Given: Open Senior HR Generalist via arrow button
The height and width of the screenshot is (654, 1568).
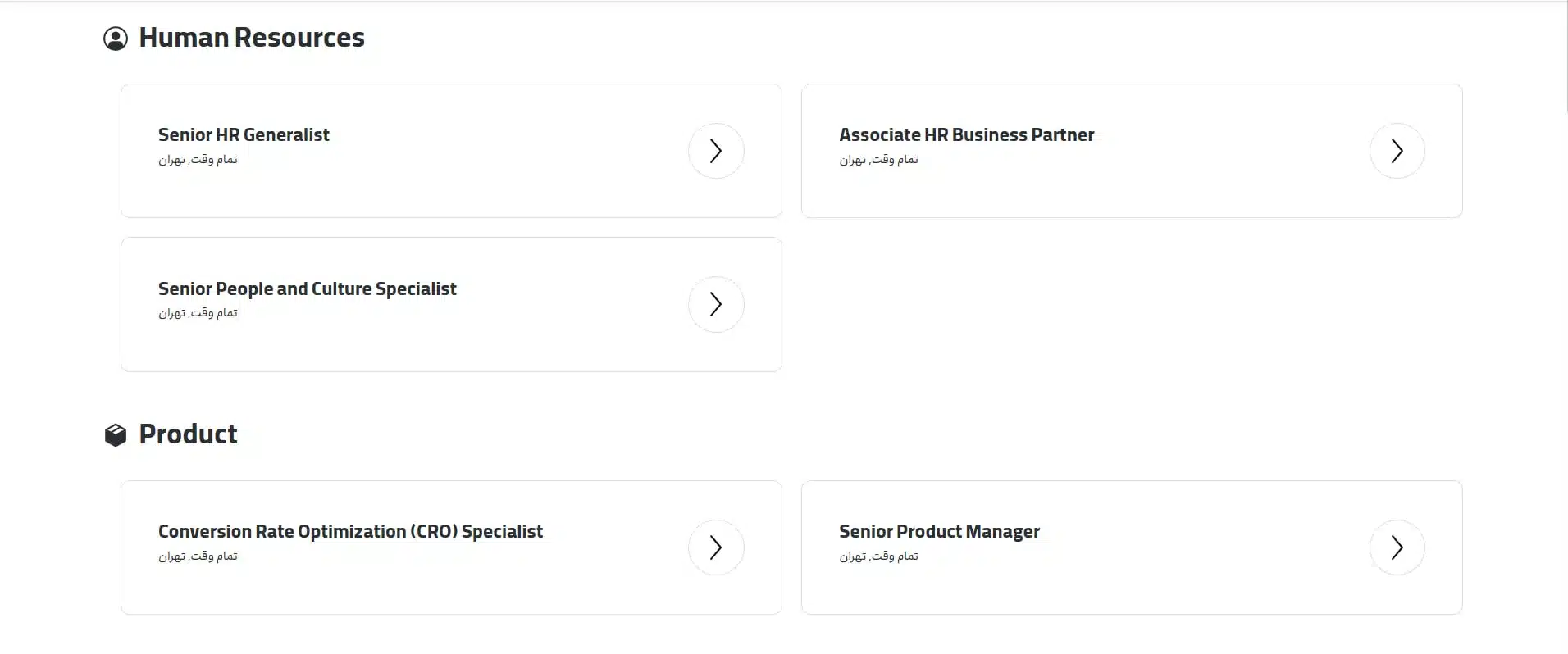Looking at the screenshot, I should pyautogui.click(x=716, y=151).
